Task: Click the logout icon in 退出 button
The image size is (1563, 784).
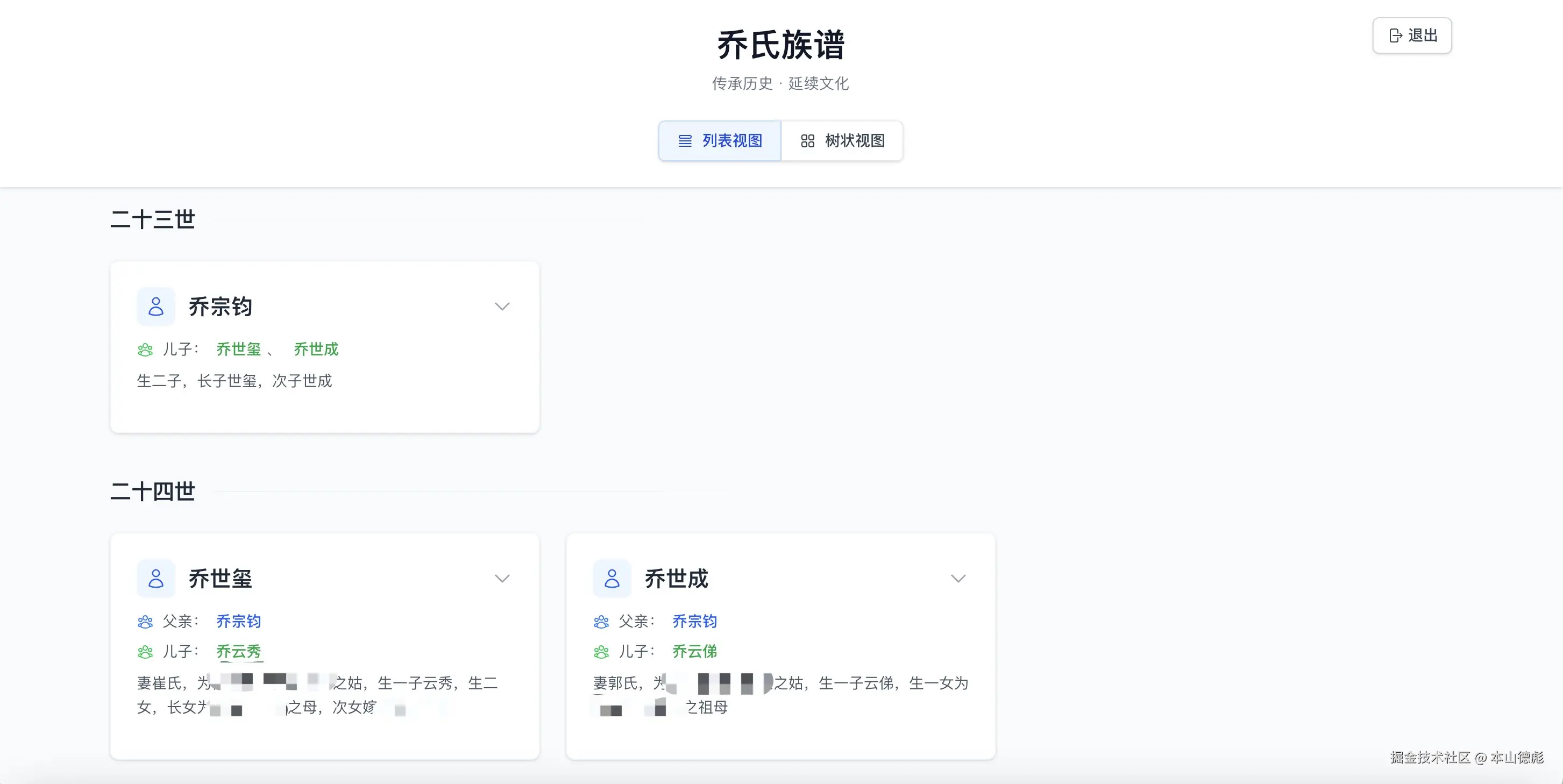Action: [1395, 36]
